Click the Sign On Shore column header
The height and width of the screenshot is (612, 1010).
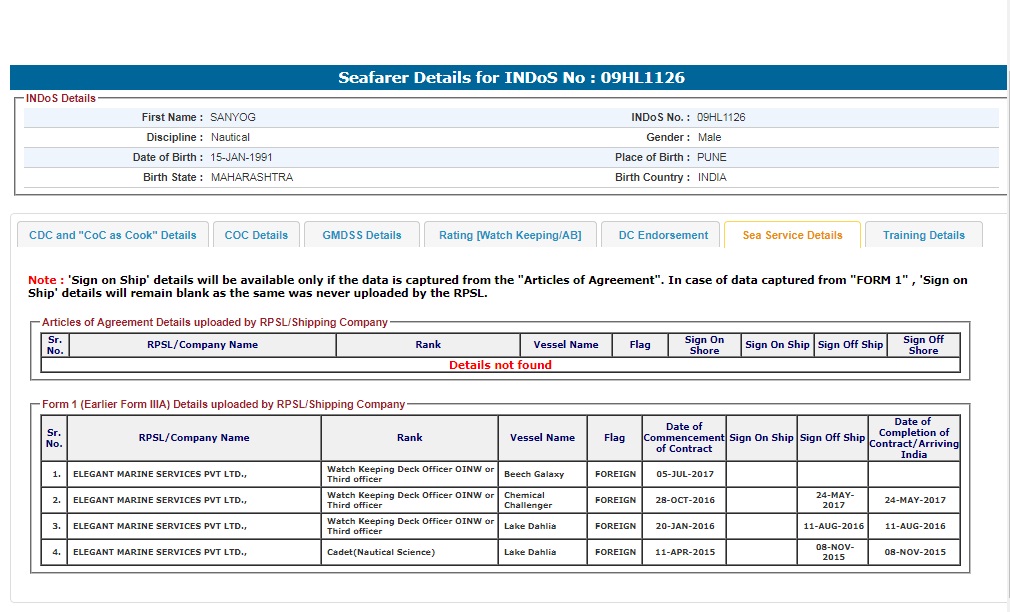point(704,345)
